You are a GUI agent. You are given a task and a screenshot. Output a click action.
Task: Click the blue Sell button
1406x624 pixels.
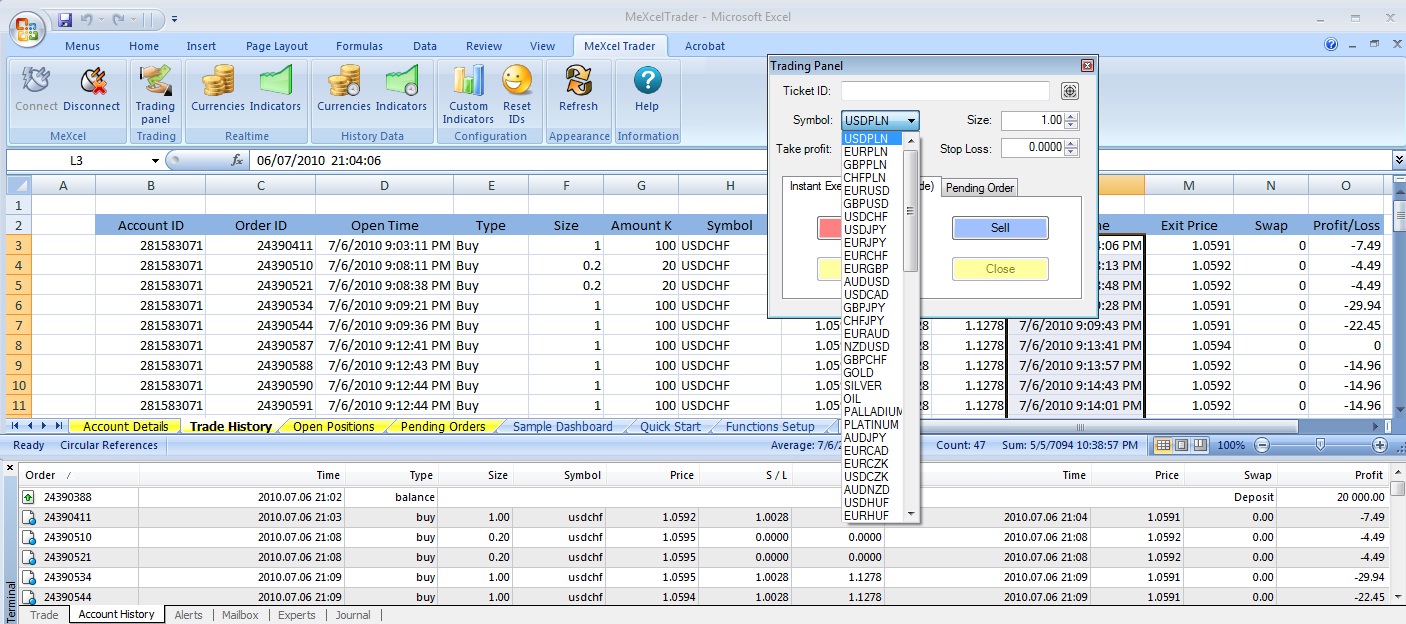[1000, 228]
